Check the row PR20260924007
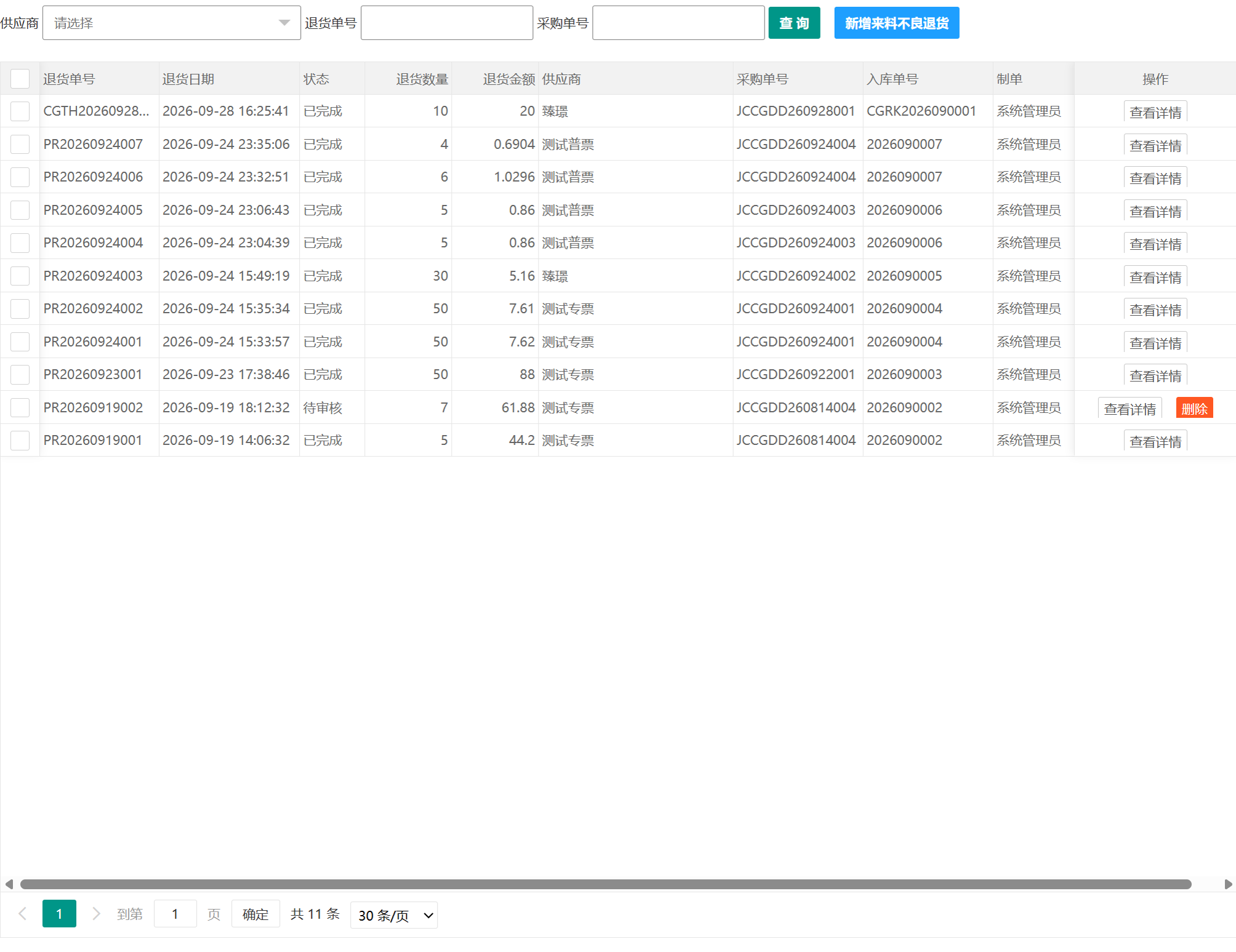Screen dimensions: 1236x952 20,144
